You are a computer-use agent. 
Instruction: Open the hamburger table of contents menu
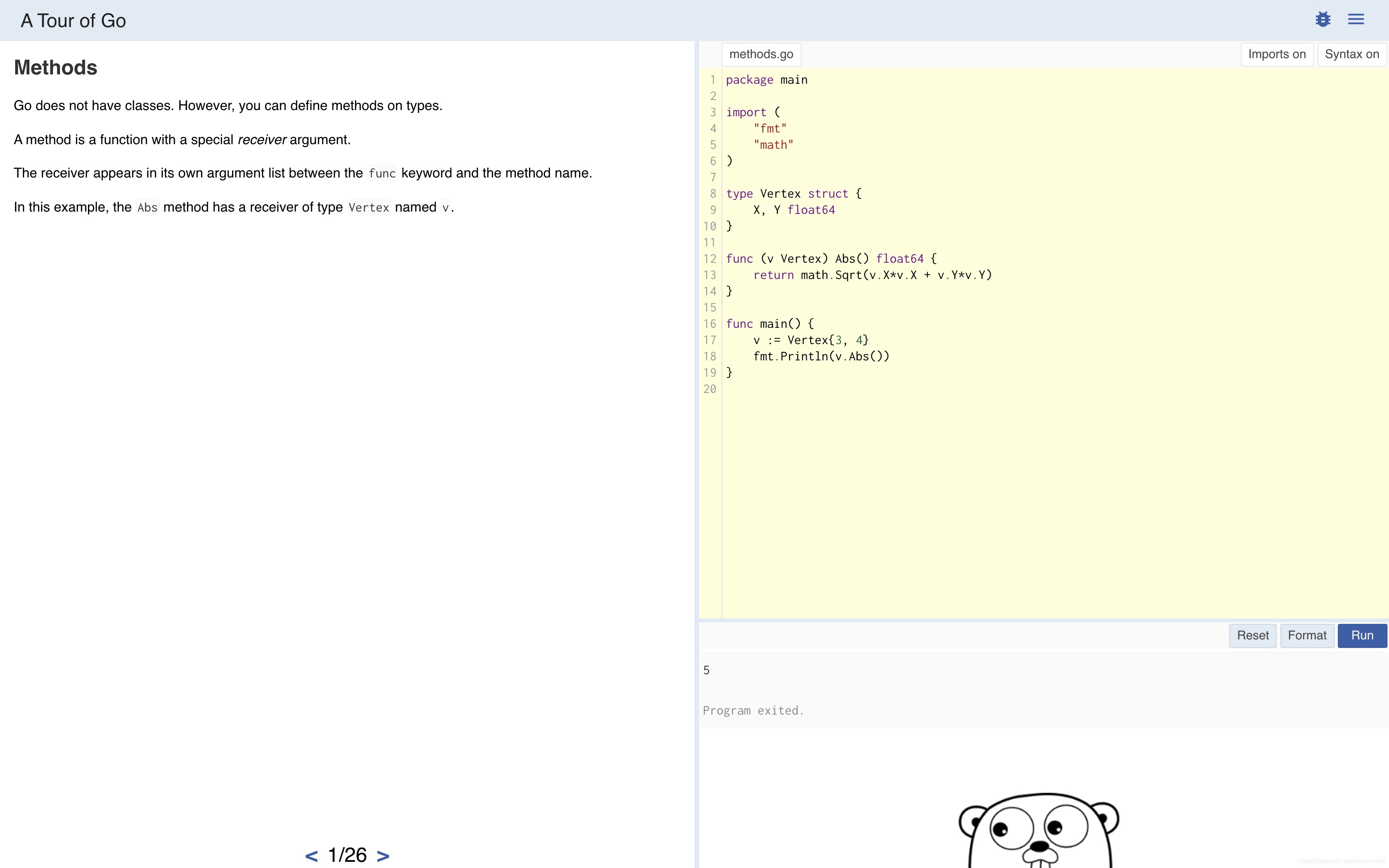coord(1356,19)
